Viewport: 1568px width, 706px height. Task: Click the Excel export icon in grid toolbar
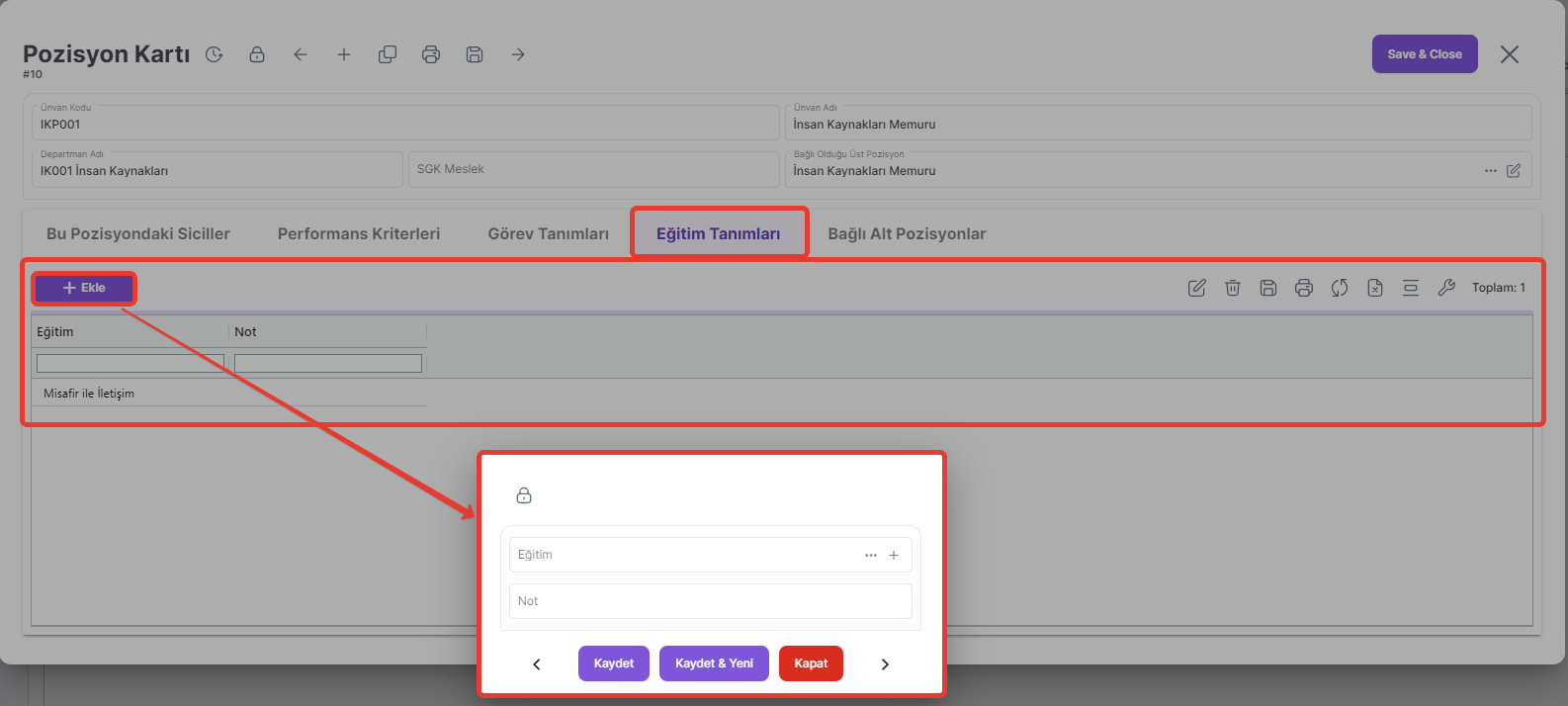1375,288
